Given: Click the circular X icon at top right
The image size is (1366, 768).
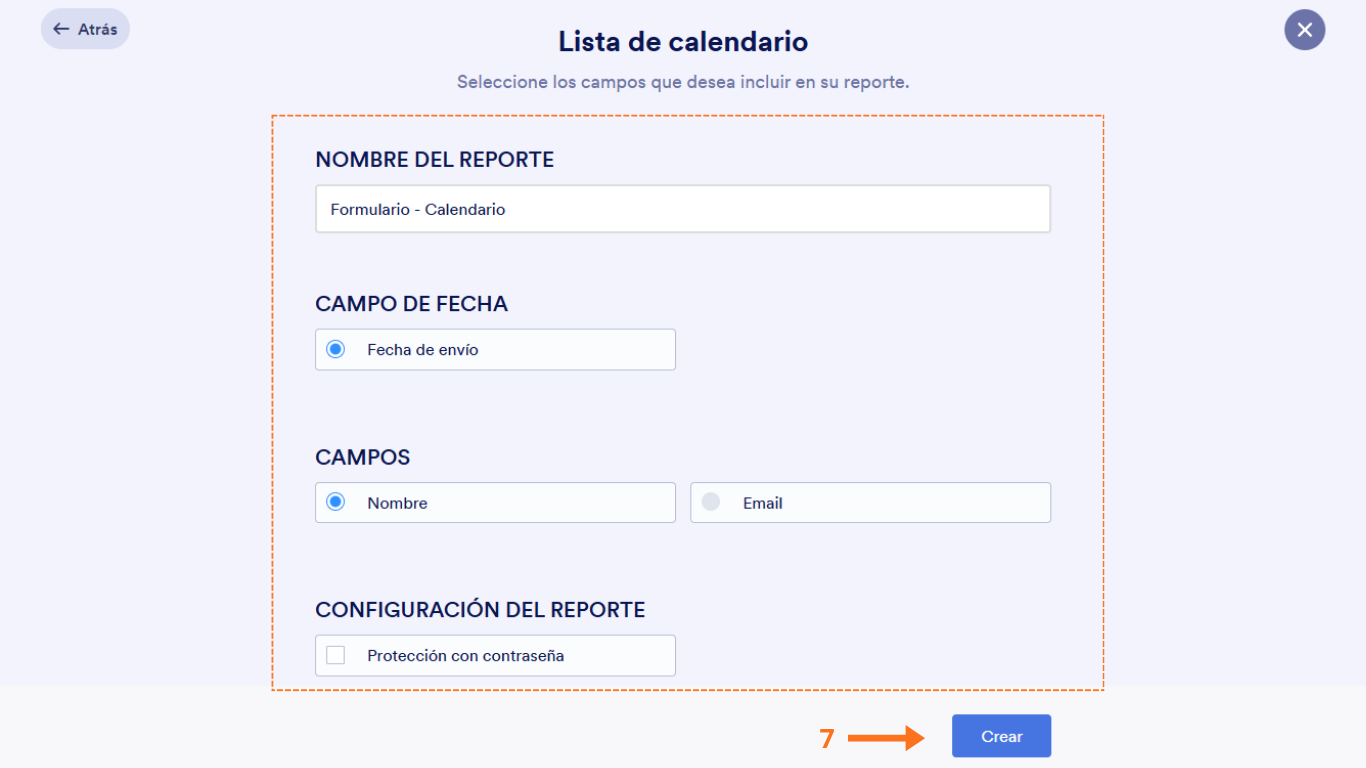Looking at the screenshot, I should (x=1305, y=29).
